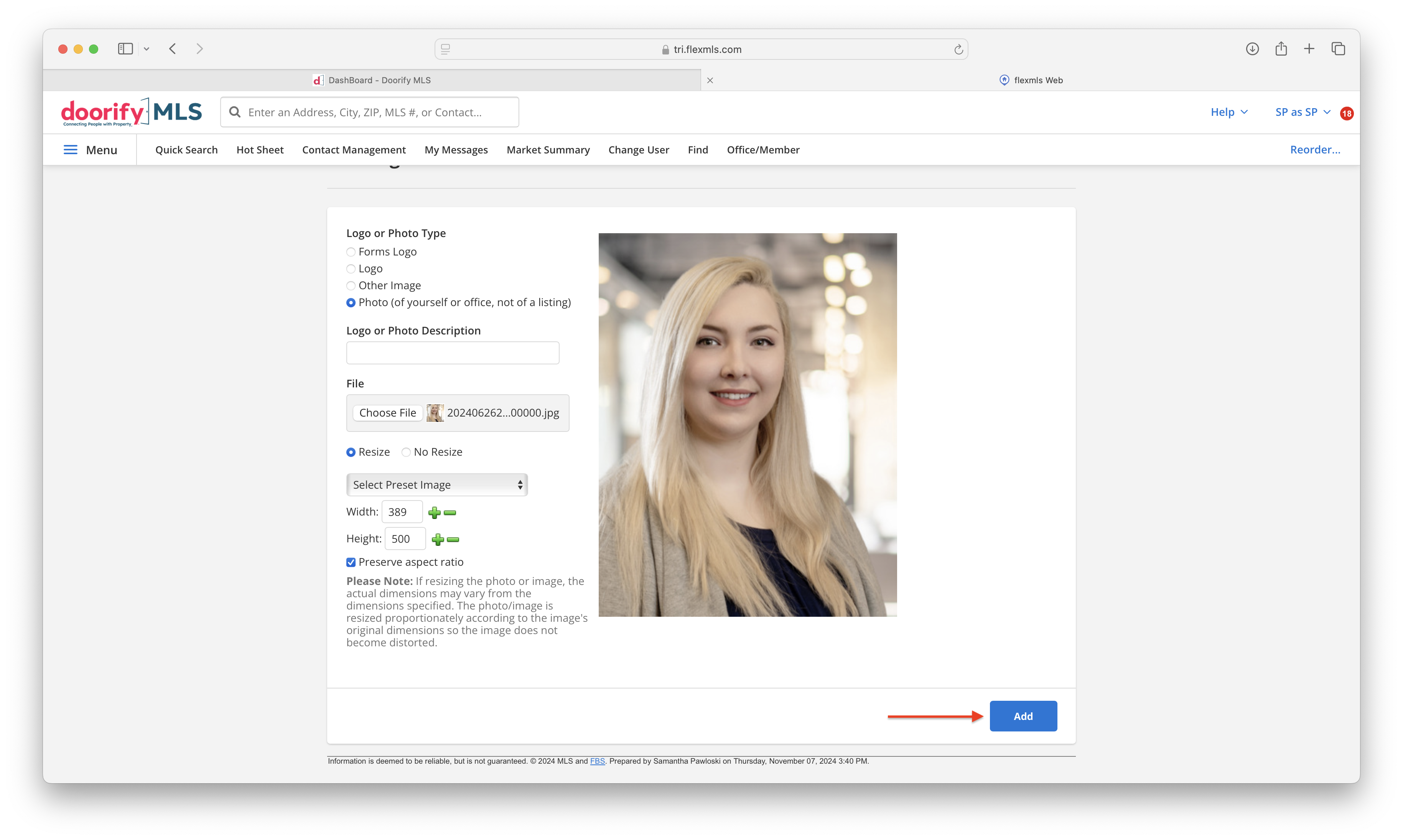Open the Select Preset Image dropdown

pyautogui.click(x=436, y=484)
